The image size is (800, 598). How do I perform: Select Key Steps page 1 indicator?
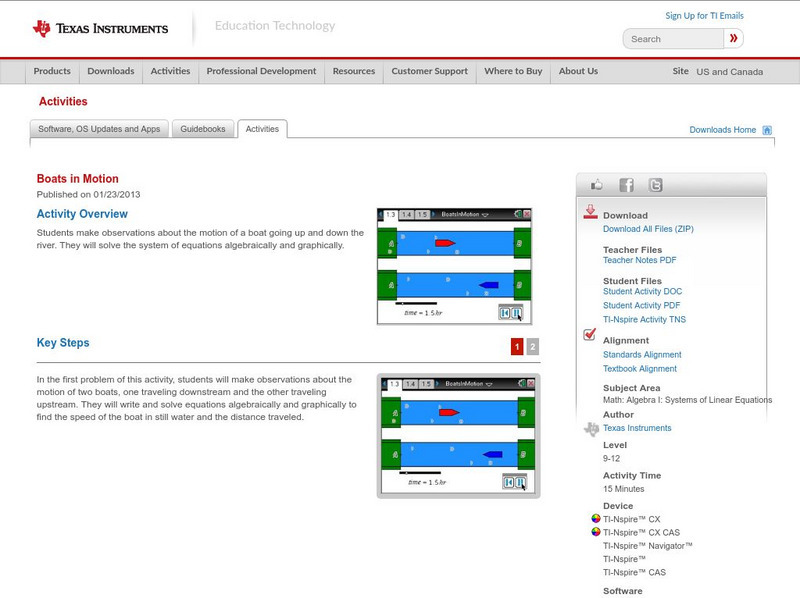(x=517, y=347)
